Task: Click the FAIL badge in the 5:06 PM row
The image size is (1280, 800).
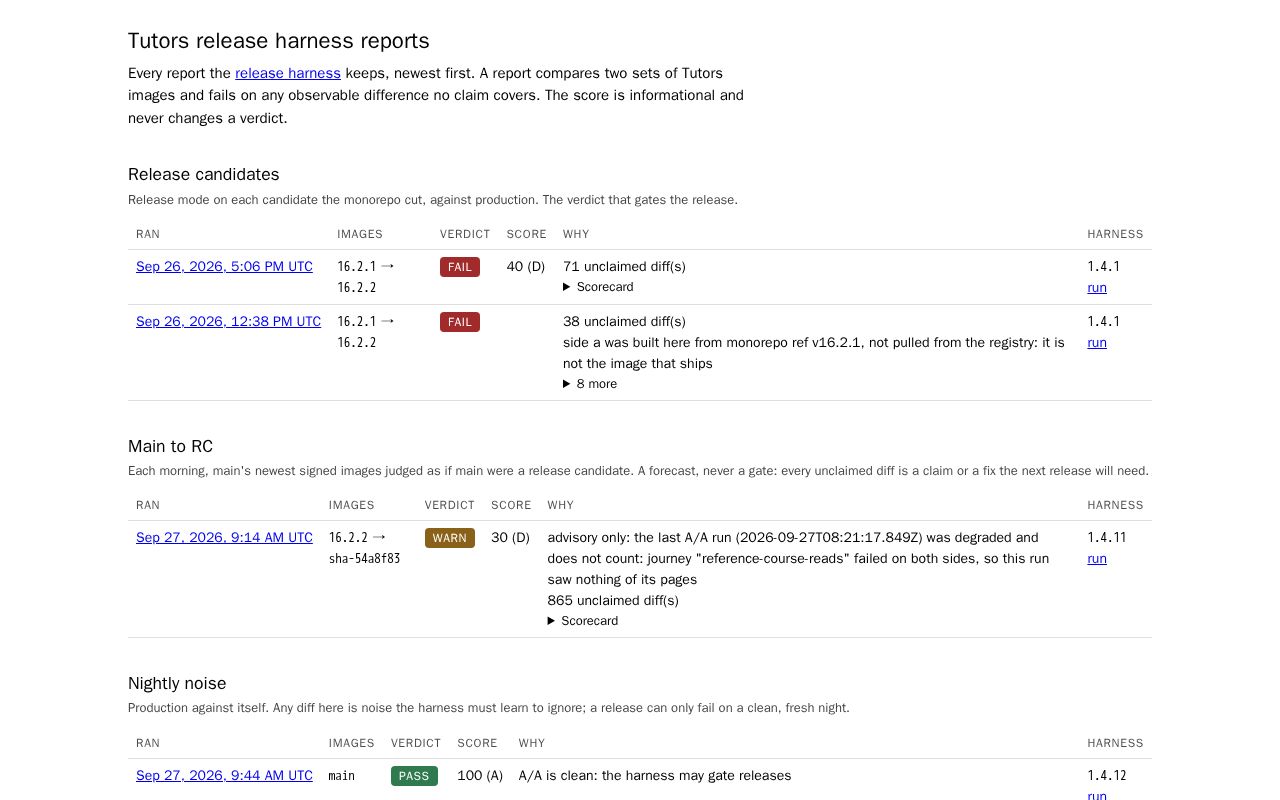Action: point(460,267)
